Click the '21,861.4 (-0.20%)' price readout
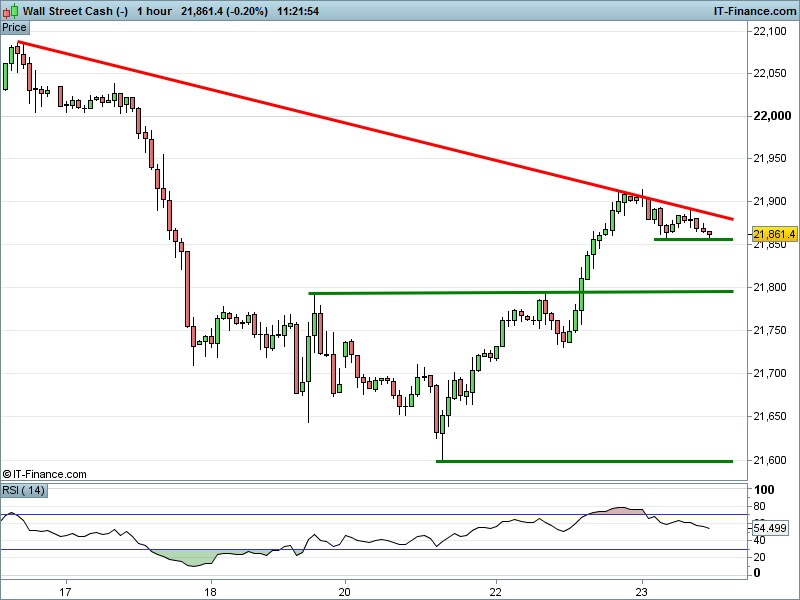Image resolution: width=800 pixels, height=600 pixels. pos(224,11)
